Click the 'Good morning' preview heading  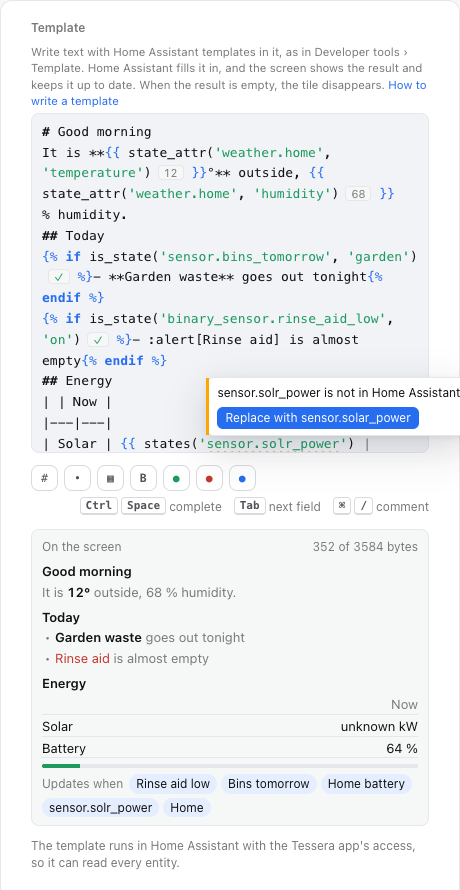pyautogui.click(x=87, y=571)
